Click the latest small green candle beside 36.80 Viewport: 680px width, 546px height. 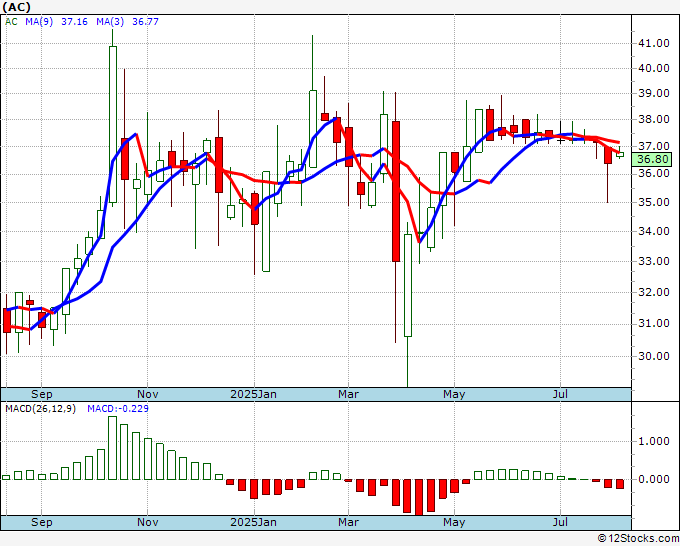point(620,154)
